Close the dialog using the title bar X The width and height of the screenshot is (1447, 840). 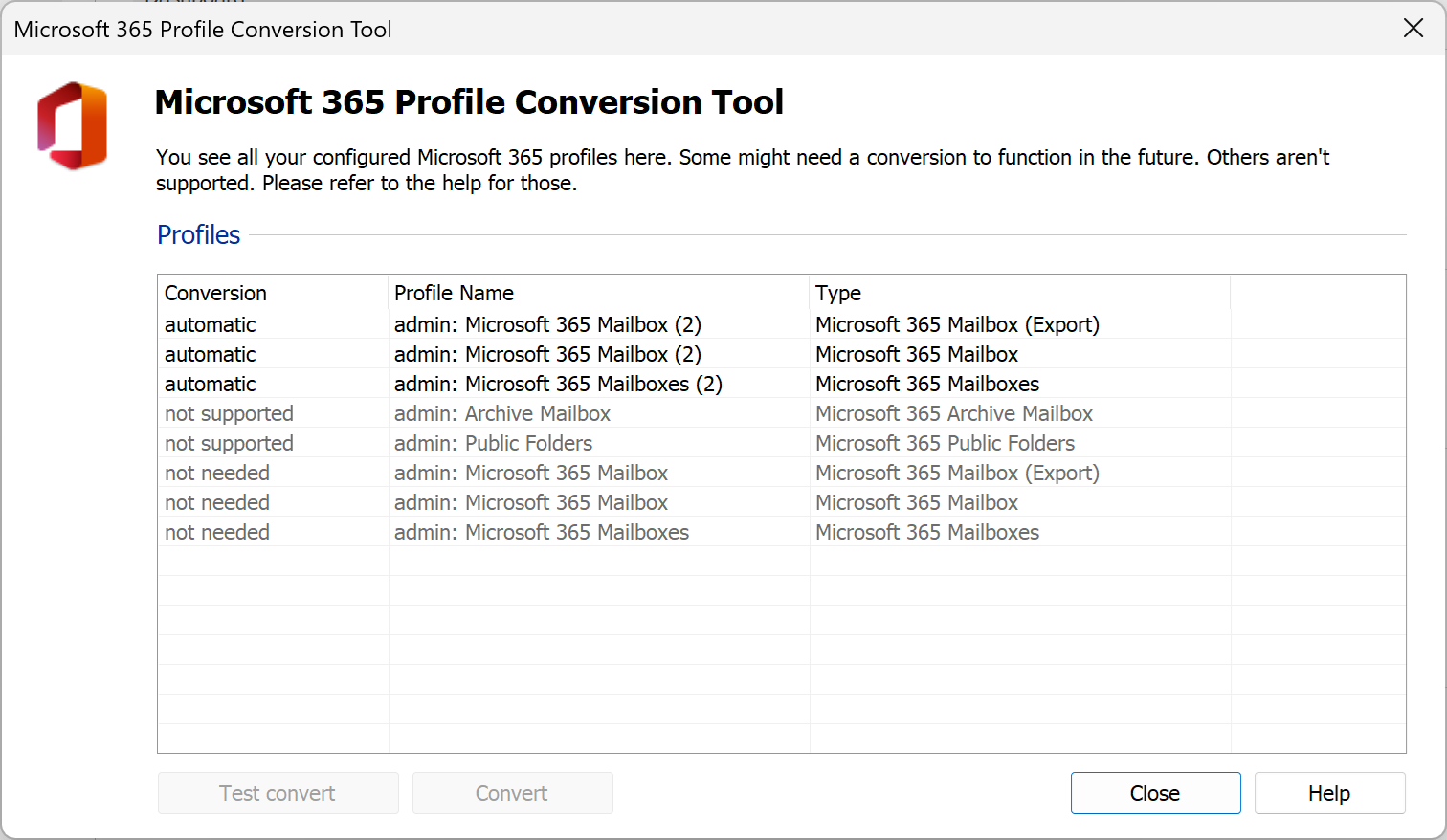(x=1413, y=29)
